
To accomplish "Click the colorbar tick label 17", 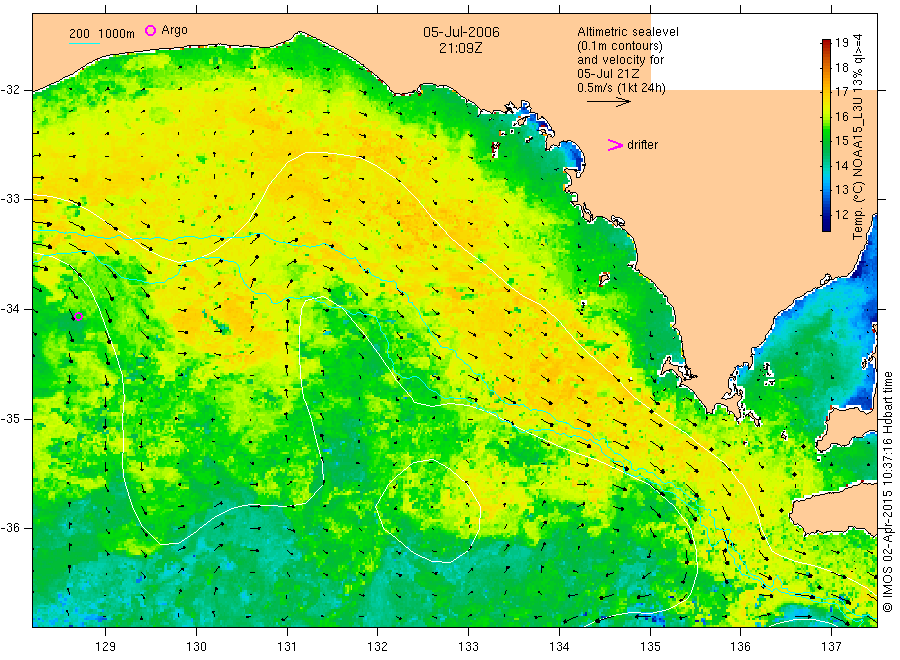I will tap(841, 92).
